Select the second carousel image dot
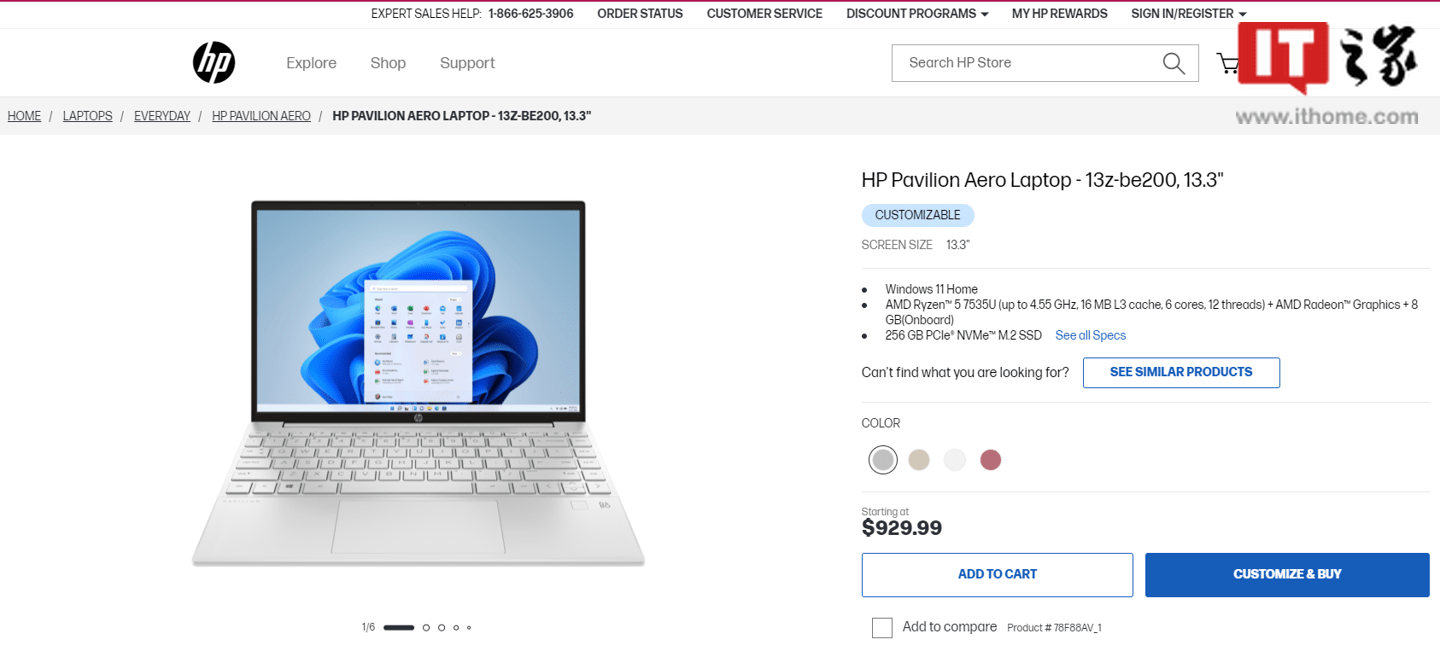Viewport: 1440px width, 651px height. point(426,628)
